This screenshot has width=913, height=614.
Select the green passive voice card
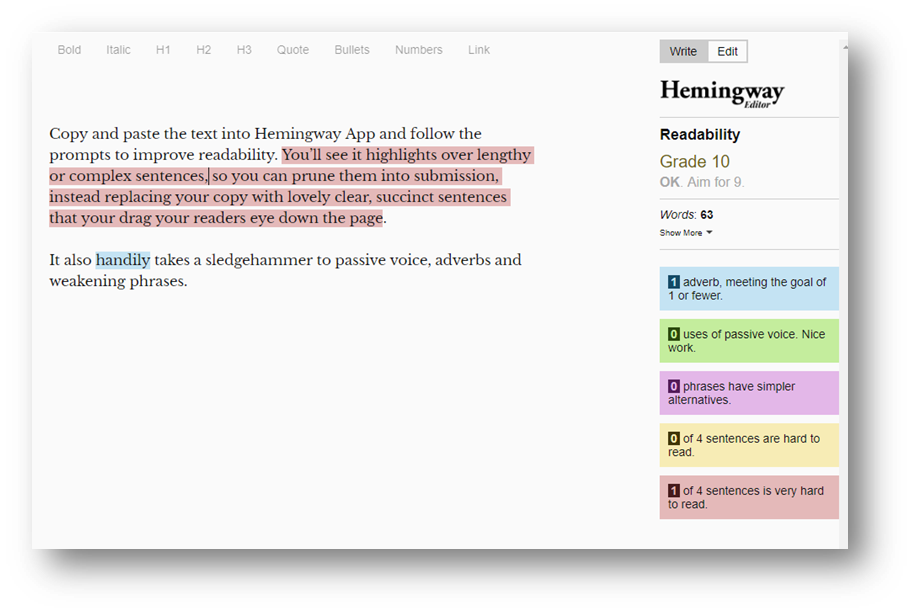pos(749,341)
